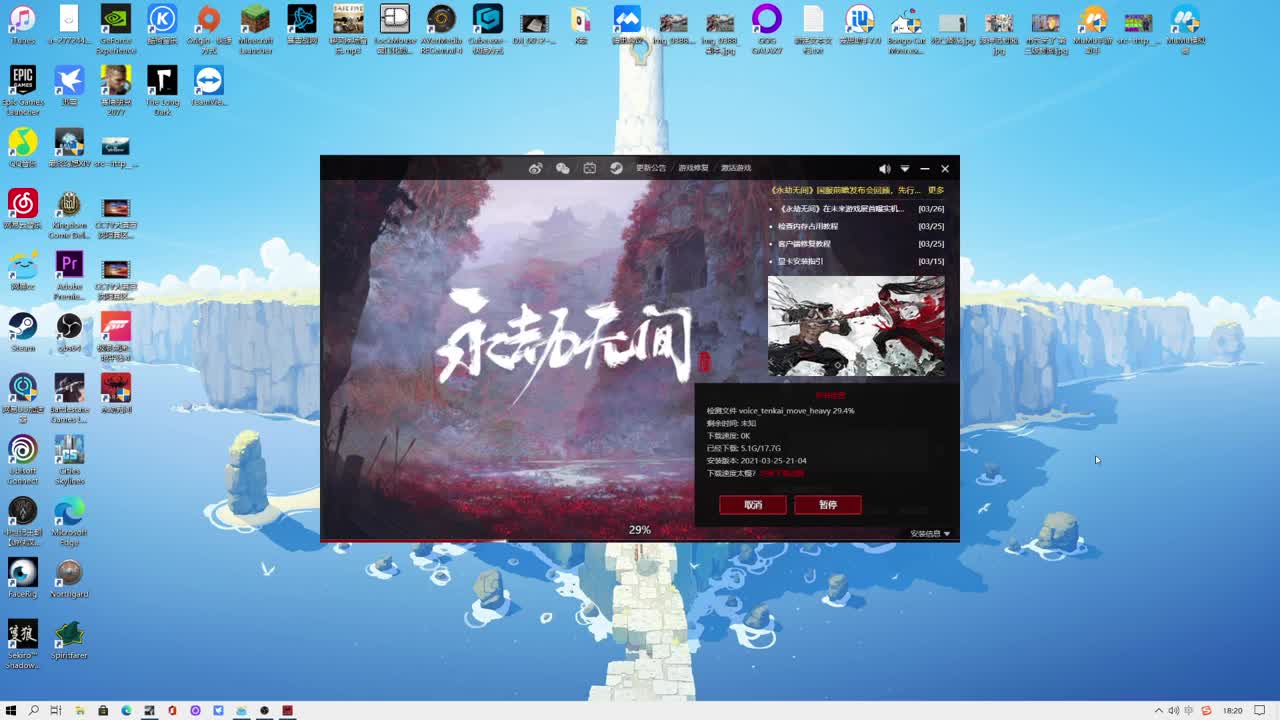Screen dimensions: 1280x720
Task: Open Microsoft Edge desktop shortcut
Action: click(69, 521)
